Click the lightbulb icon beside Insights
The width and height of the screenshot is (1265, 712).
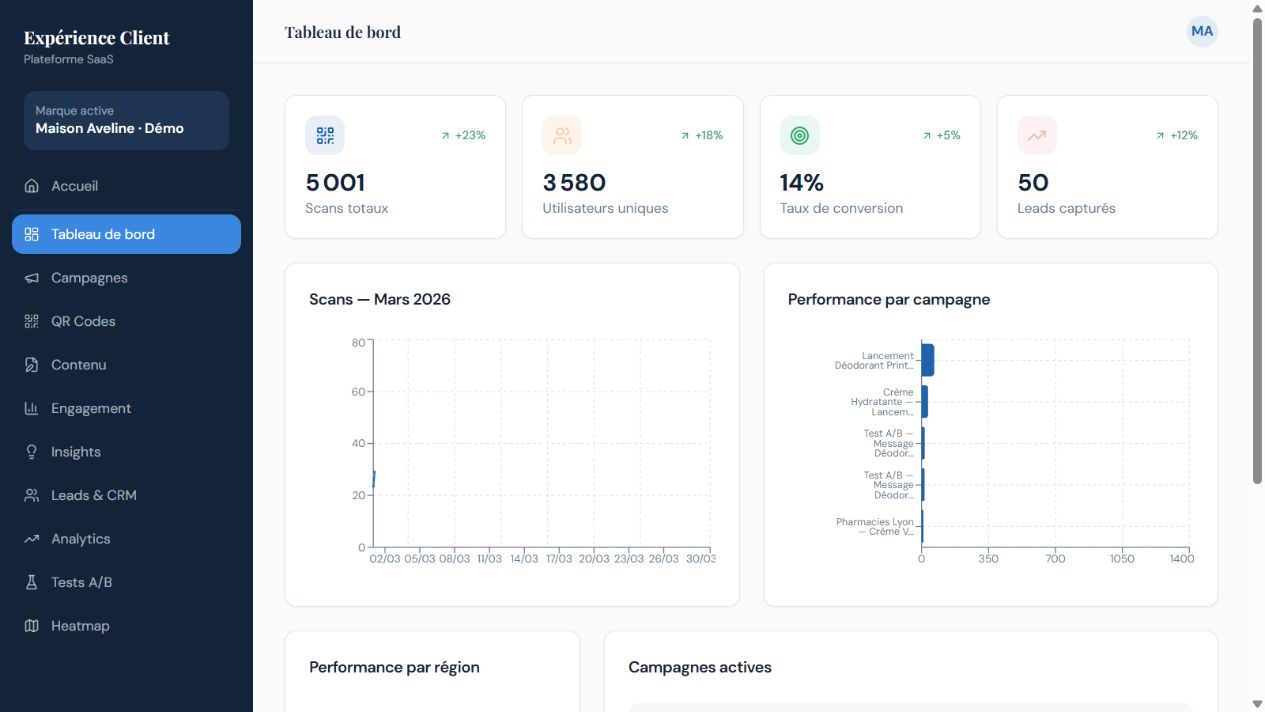click(x=32, y=452)
